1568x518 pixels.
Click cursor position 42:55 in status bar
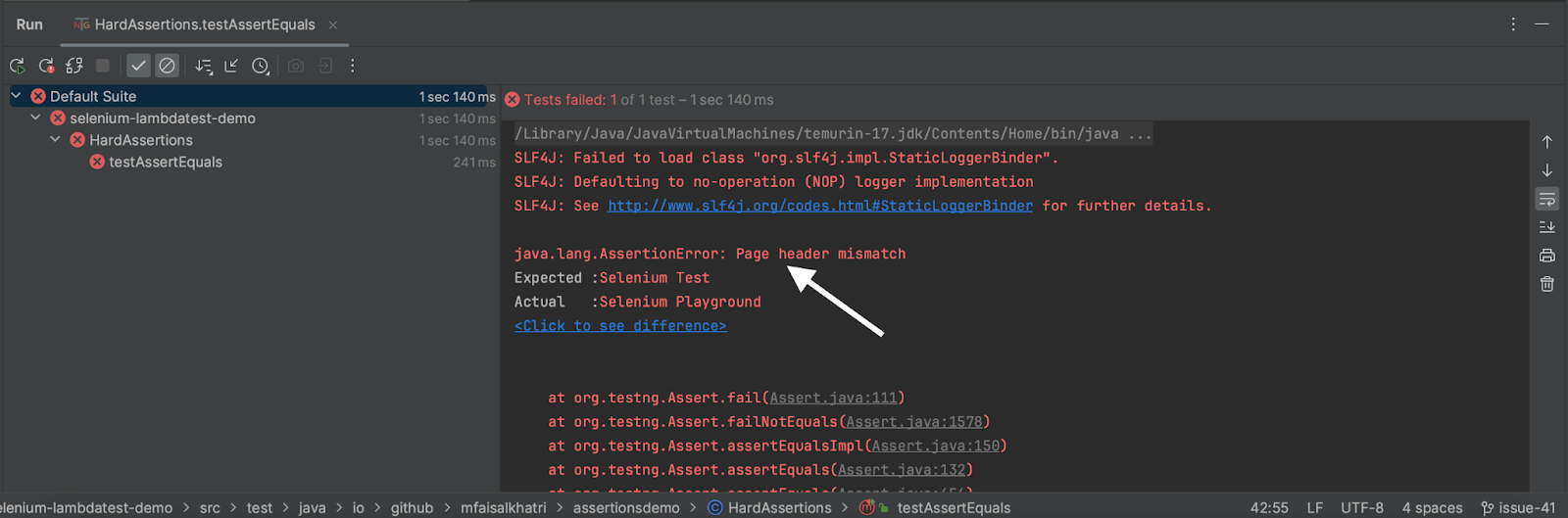(1269, 507)
